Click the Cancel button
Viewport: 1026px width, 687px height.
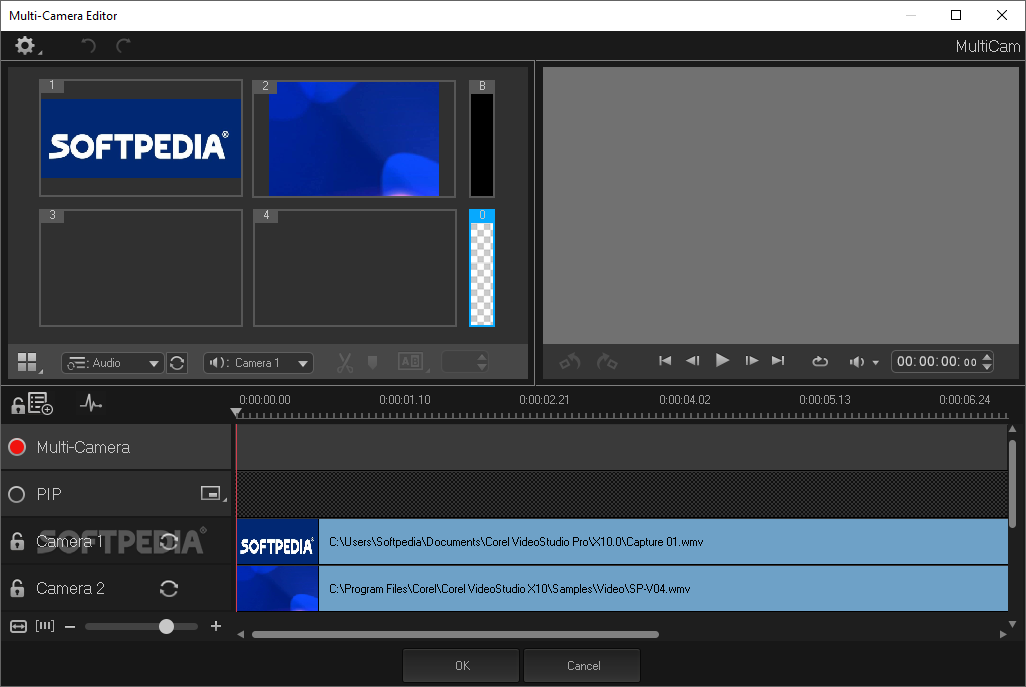[582, 665]
